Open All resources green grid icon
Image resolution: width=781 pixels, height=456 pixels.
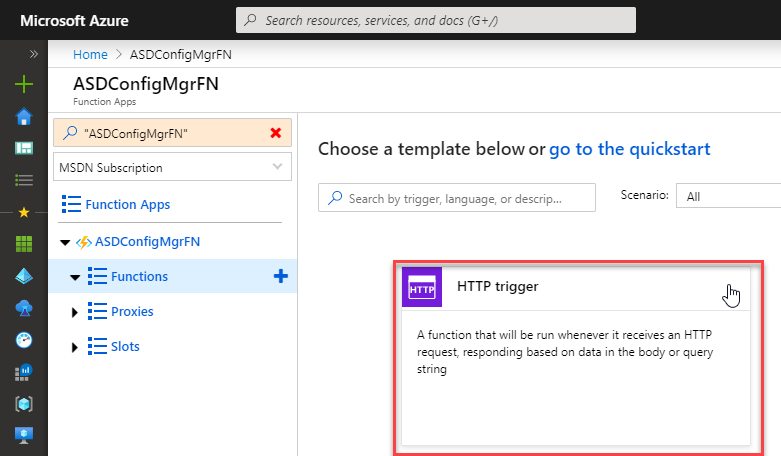click(24, 244)
